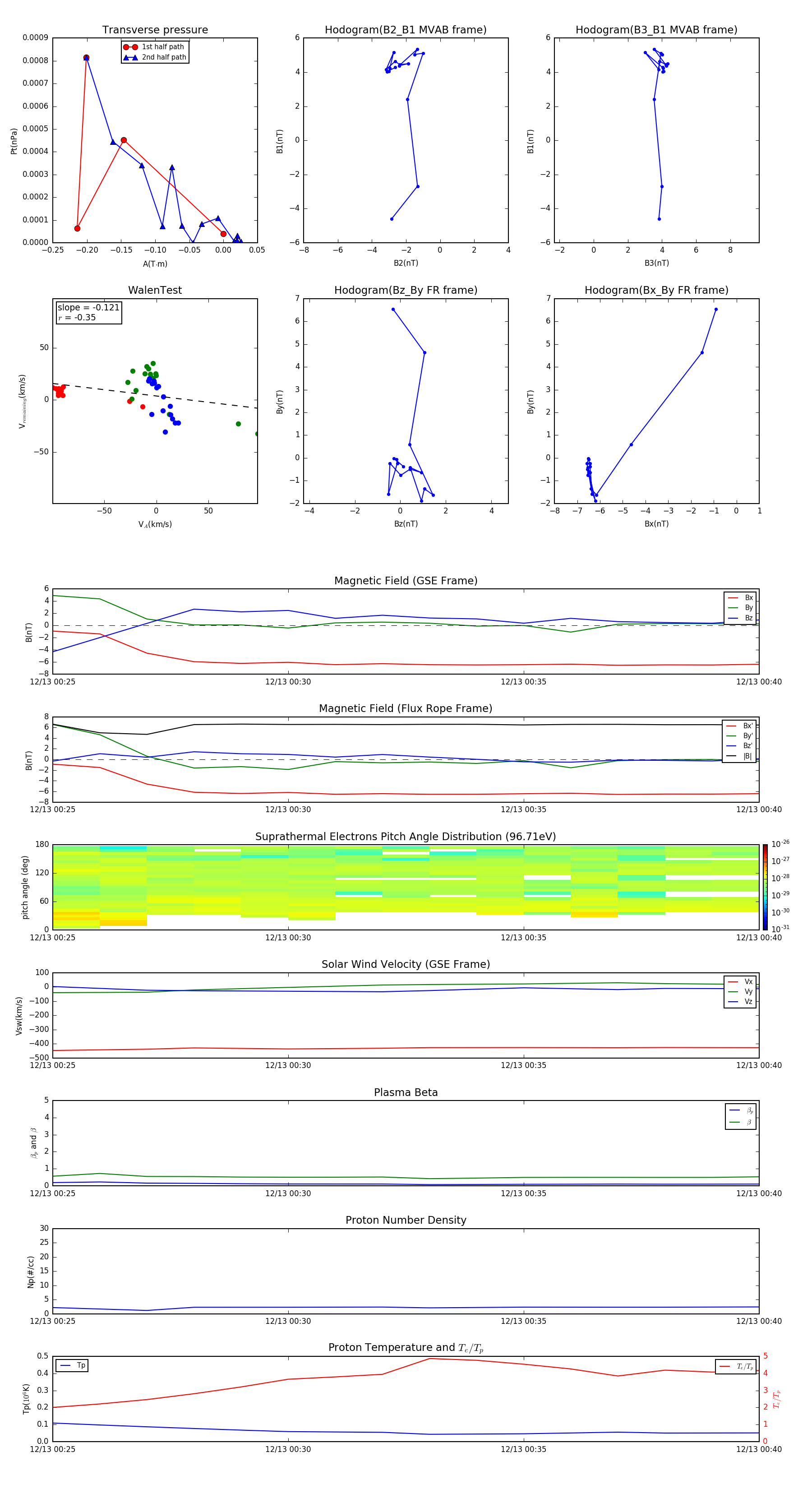This screenshot has width=812, height=1489.
Task: Click the 'βp and β' y-axis label
Action: (x=33, y=1143)
